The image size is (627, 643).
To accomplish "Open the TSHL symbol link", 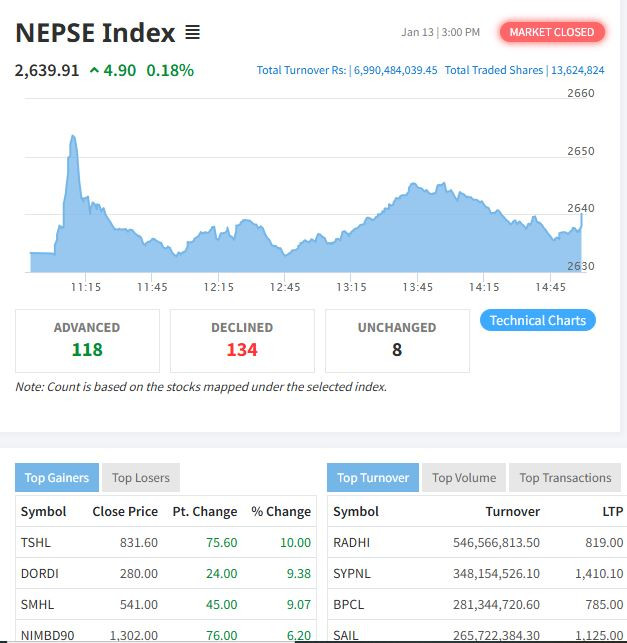I will coord(34,542).
